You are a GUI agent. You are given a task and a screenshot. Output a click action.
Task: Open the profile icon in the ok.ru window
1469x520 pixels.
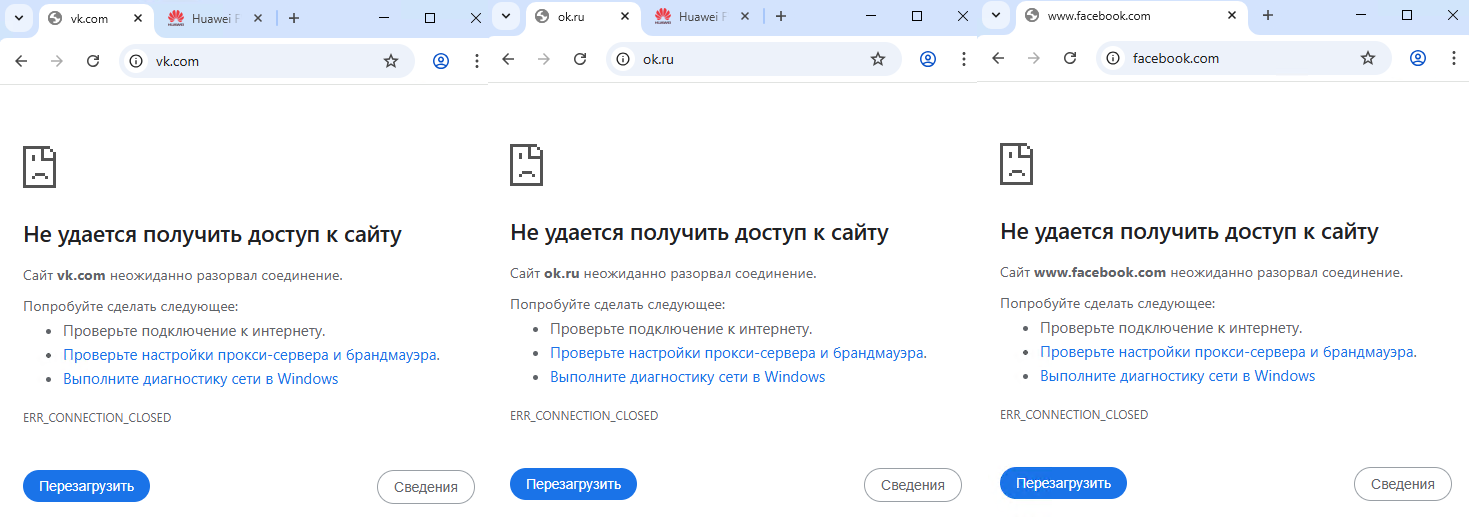coord(928,59)
